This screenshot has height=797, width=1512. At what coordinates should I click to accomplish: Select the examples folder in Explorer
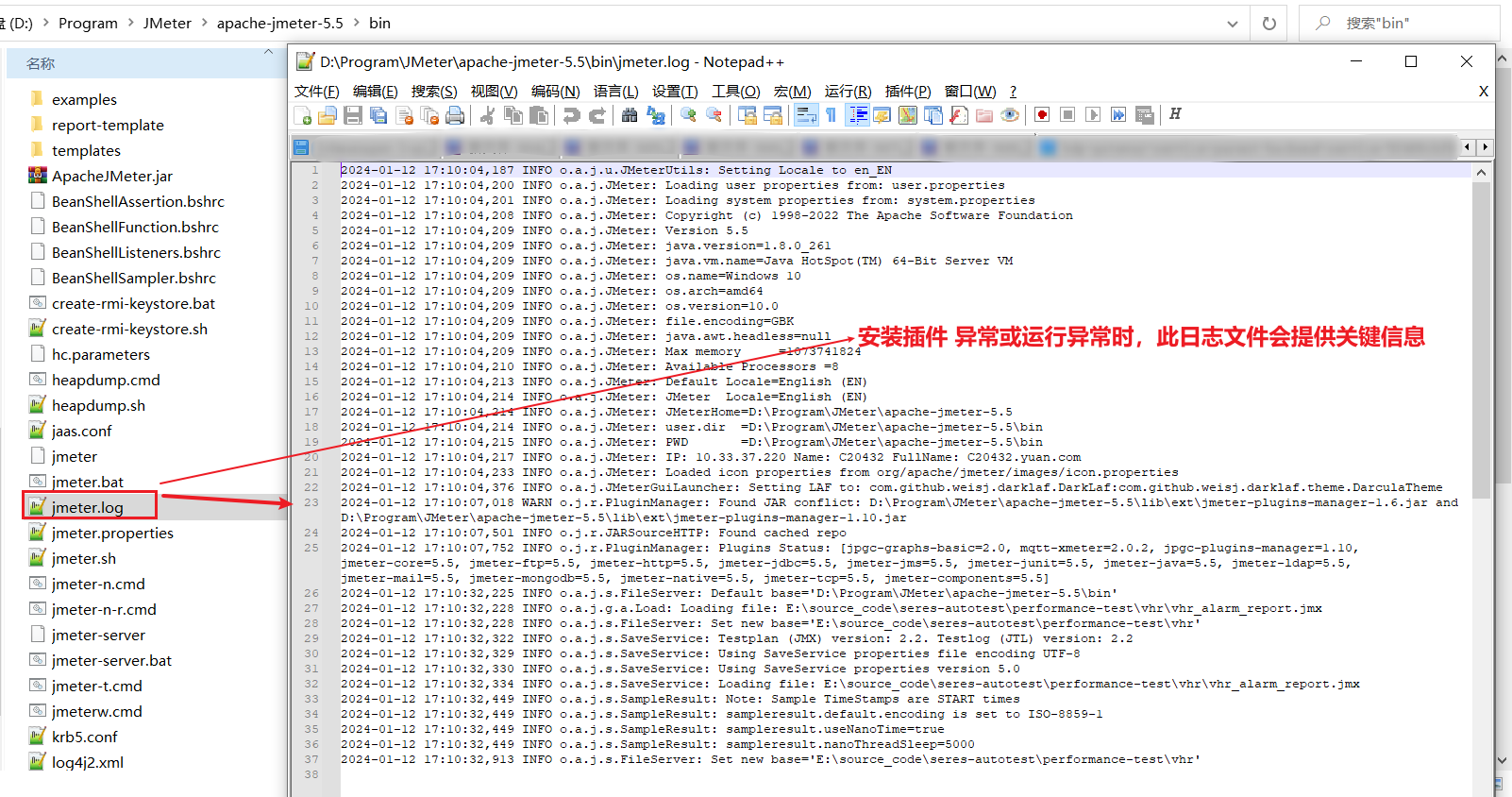pyautogui.click(x=84, y=99)
